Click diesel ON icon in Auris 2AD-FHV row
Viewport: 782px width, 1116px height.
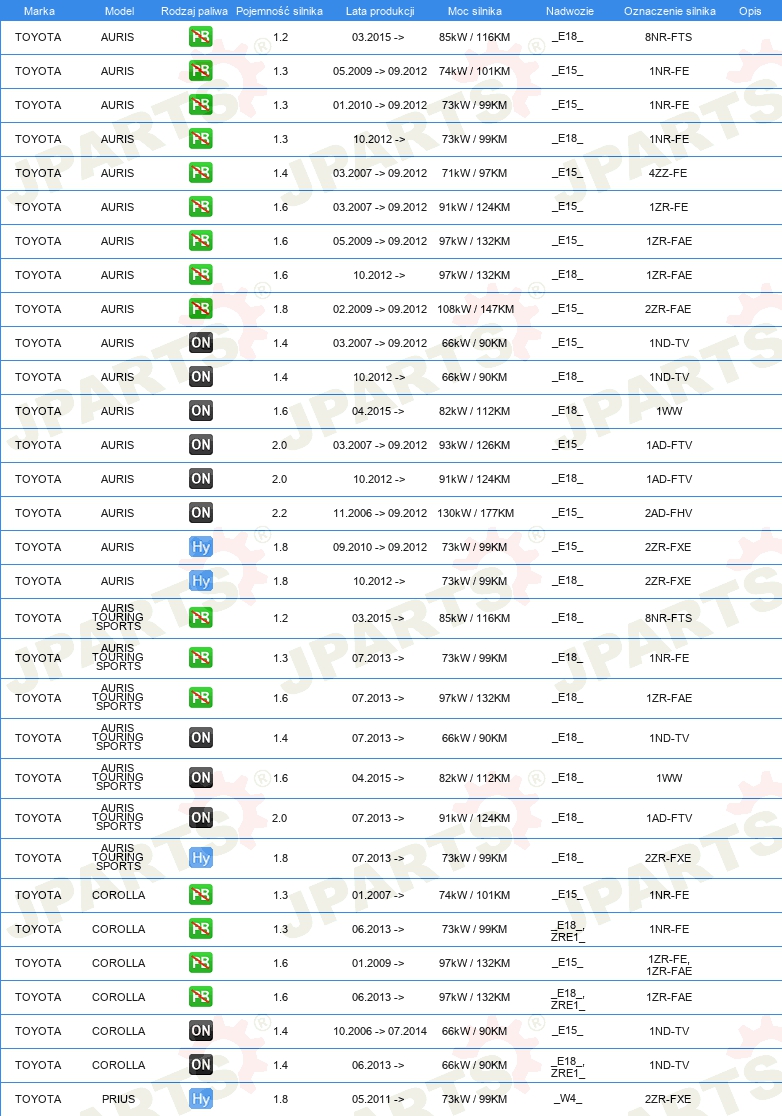pos(201,512)
